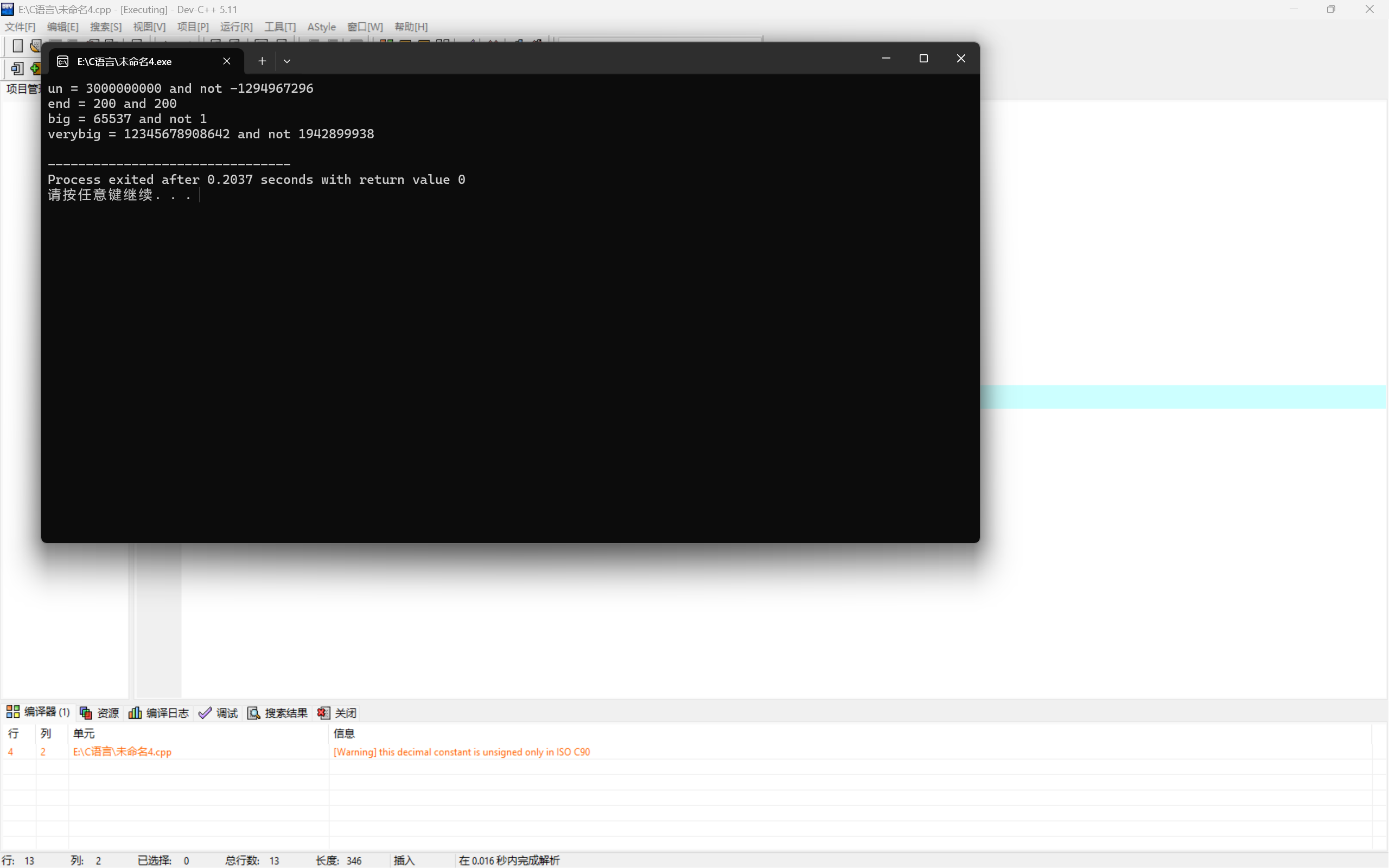Image resolution: width=1389 pixels, height=868 pixels.
Task: Click the 关闭 panel close tab
Action: (337, 712)
